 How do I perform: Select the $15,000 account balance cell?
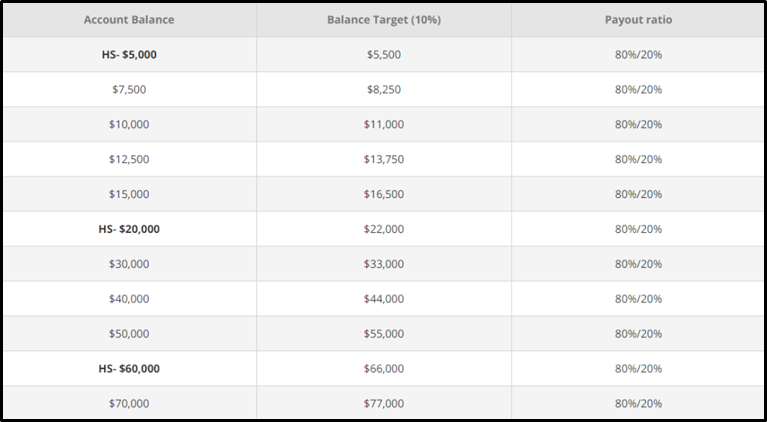pos(129,194)
